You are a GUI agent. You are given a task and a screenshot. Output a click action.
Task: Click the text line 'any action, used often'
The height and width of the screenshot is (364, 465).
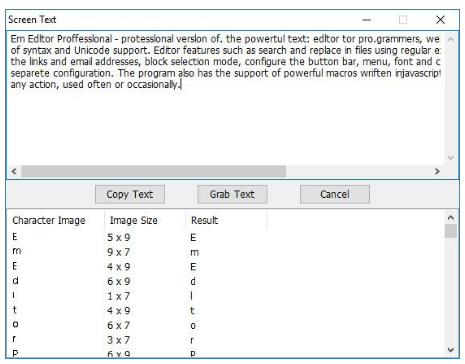pos(95,84)
